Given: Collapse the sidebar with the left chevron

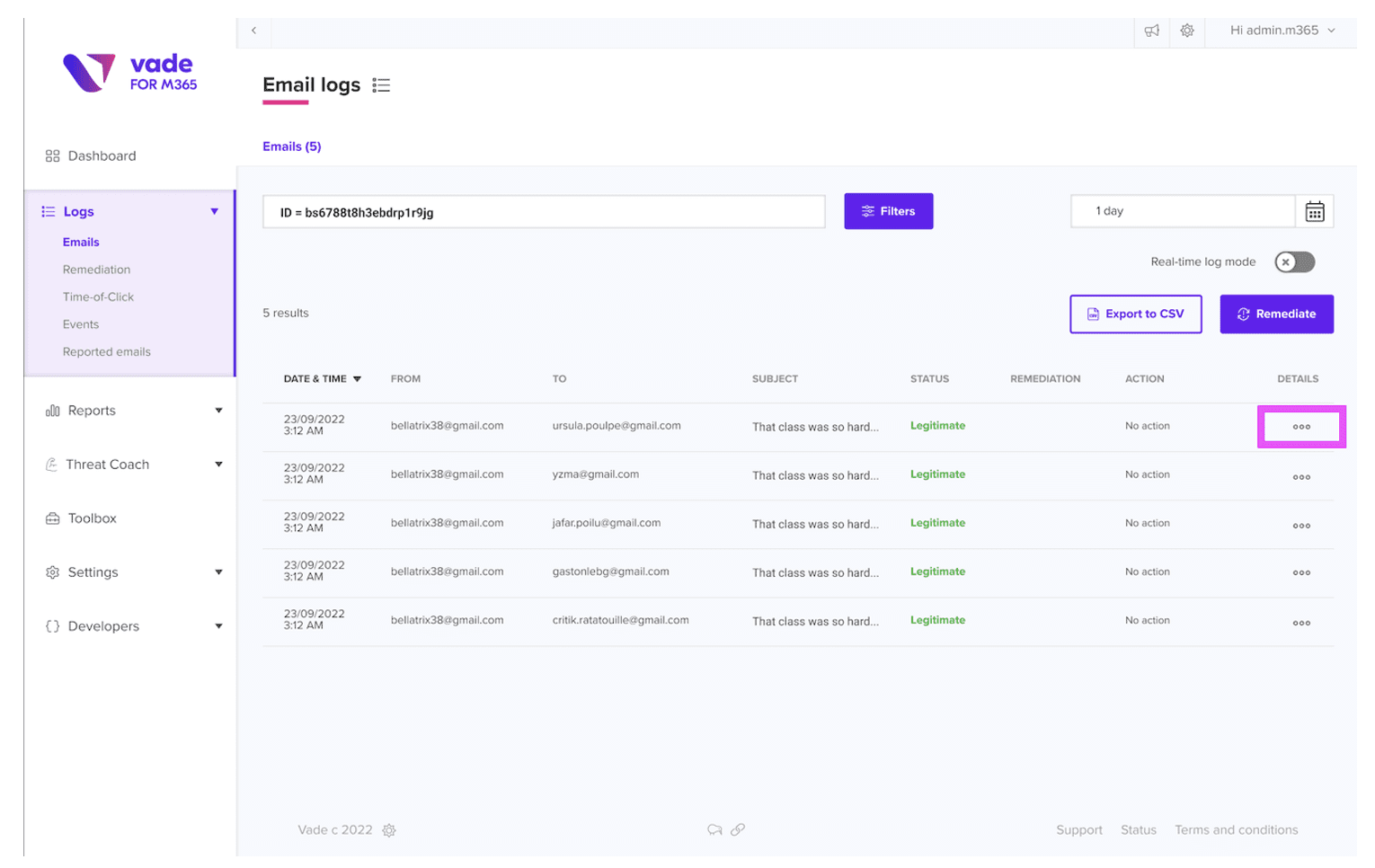Looking at the screenshot, I should coord(254,31).
